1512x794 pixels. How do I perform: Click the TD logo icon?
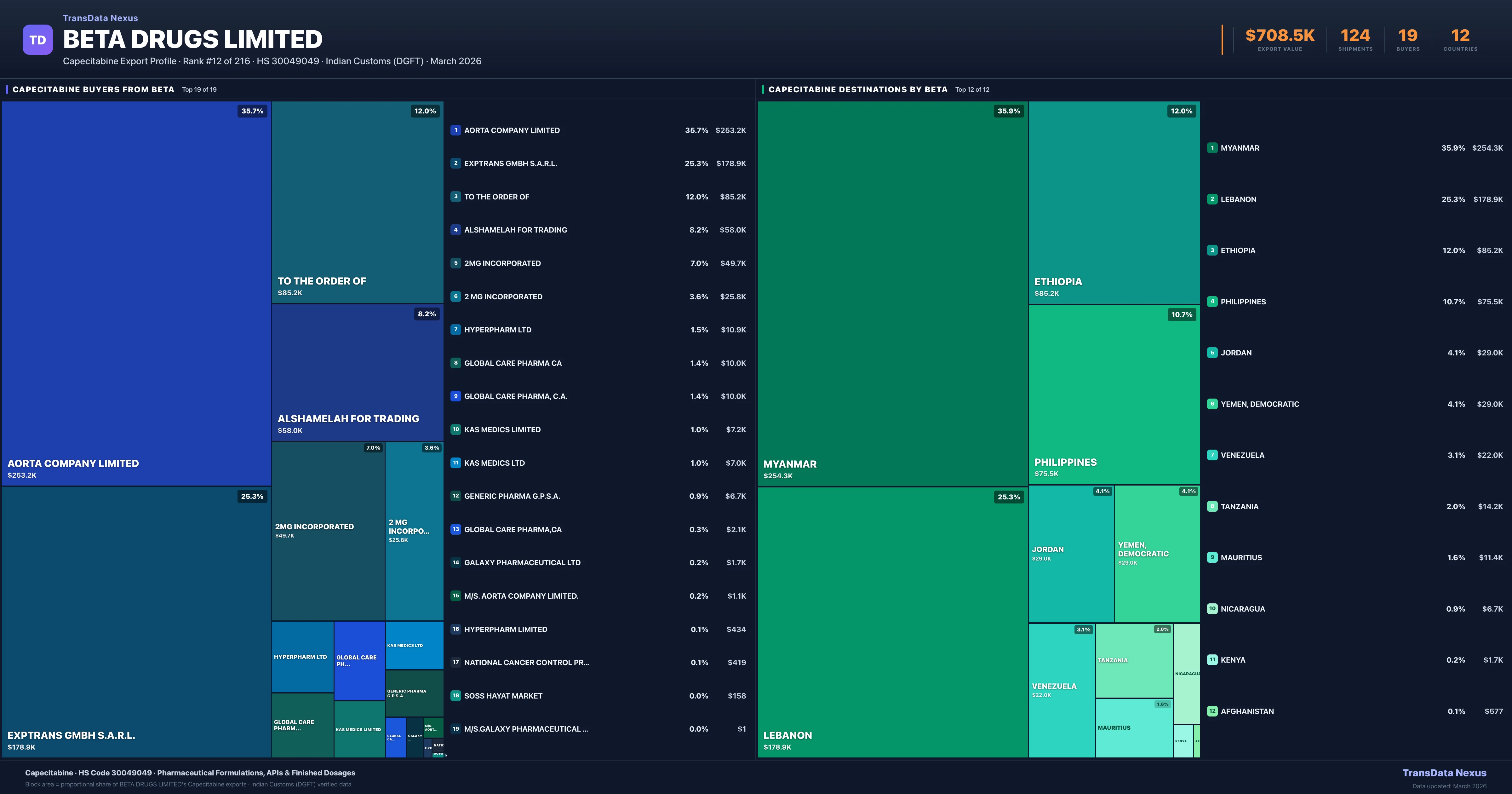(37, 40)
